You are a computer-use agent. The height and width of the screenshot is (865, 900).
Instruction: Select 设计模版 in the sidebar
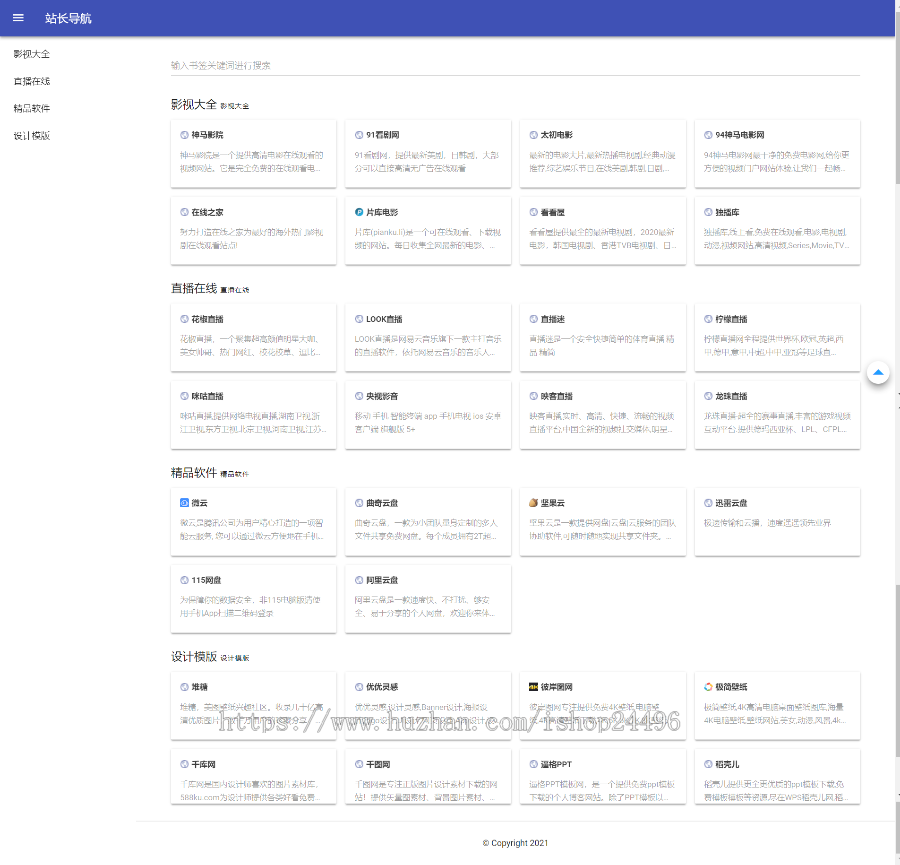pyautogui.click(x=32, y=136)
